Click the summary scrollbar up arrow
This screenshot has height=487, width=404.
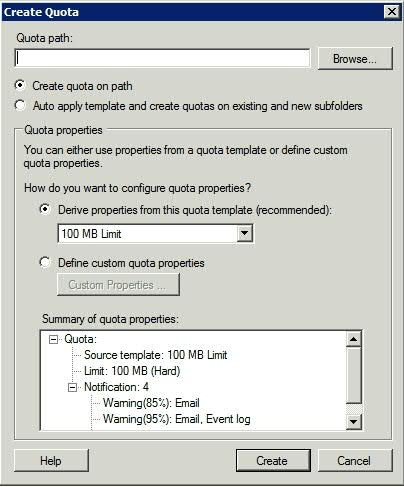pos(353,339)
